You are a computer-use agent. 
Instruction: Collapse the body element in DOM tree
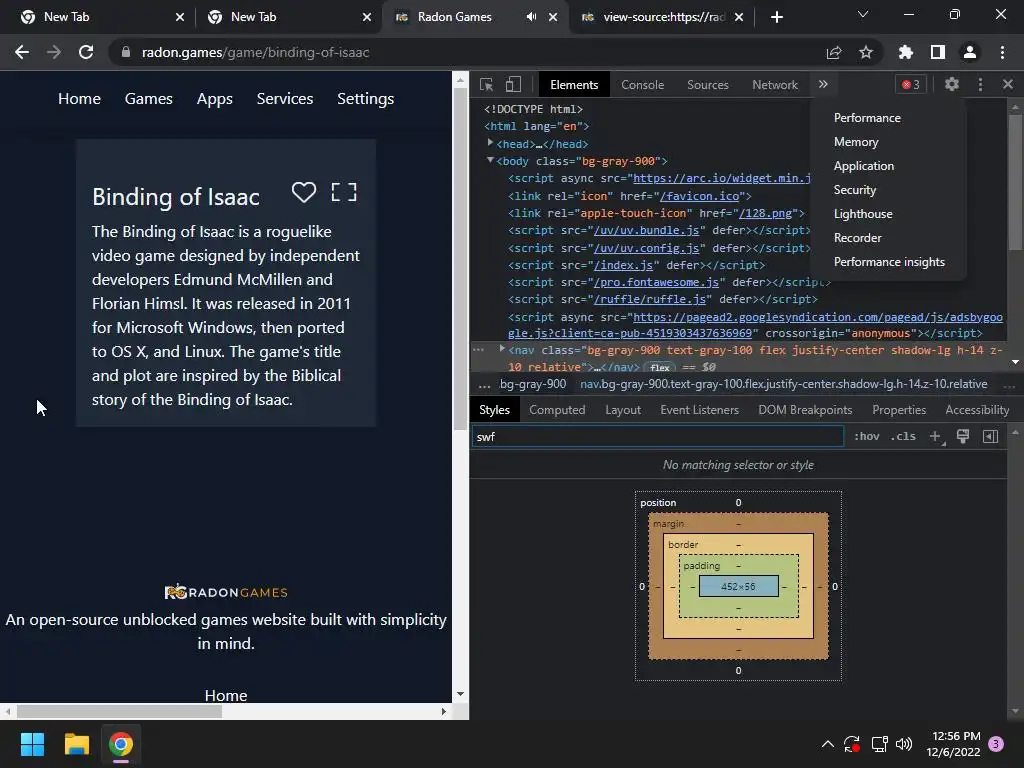(490, 160)
